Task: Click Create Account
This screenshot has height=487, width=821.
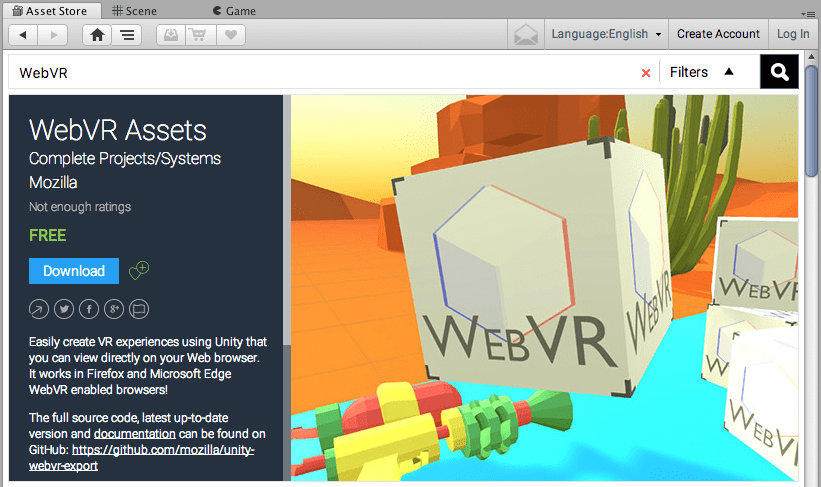Action: [x=718, y=34]
